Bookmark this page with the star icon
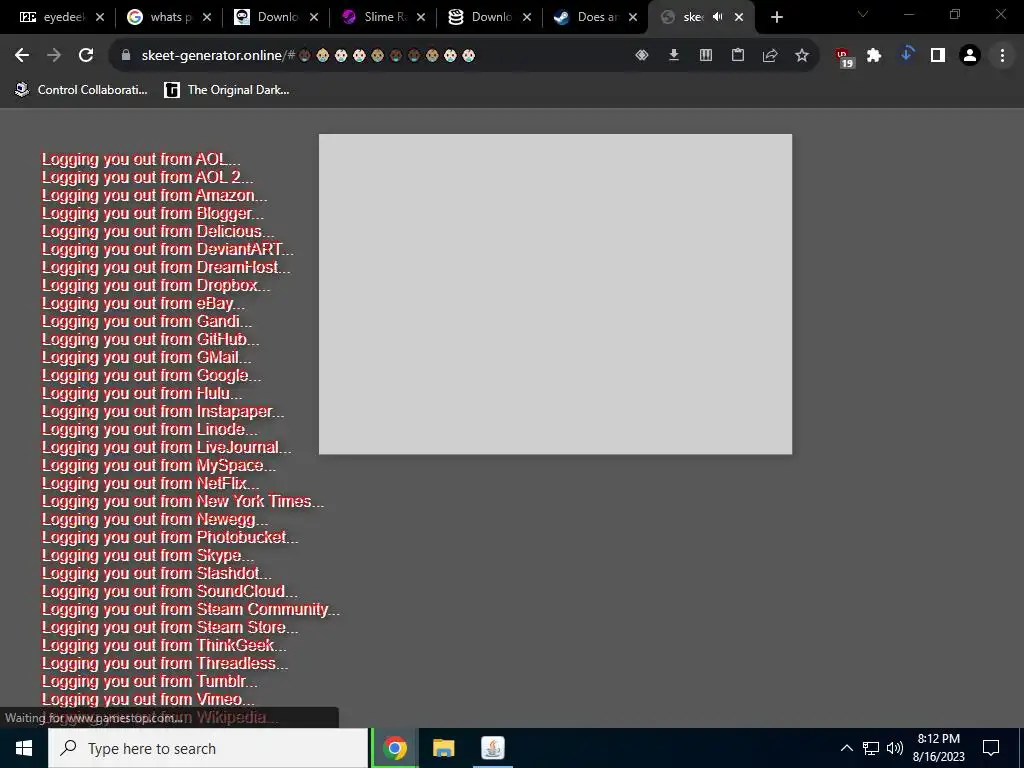This screenshot has width=1024, height=768. click(802, 56)
